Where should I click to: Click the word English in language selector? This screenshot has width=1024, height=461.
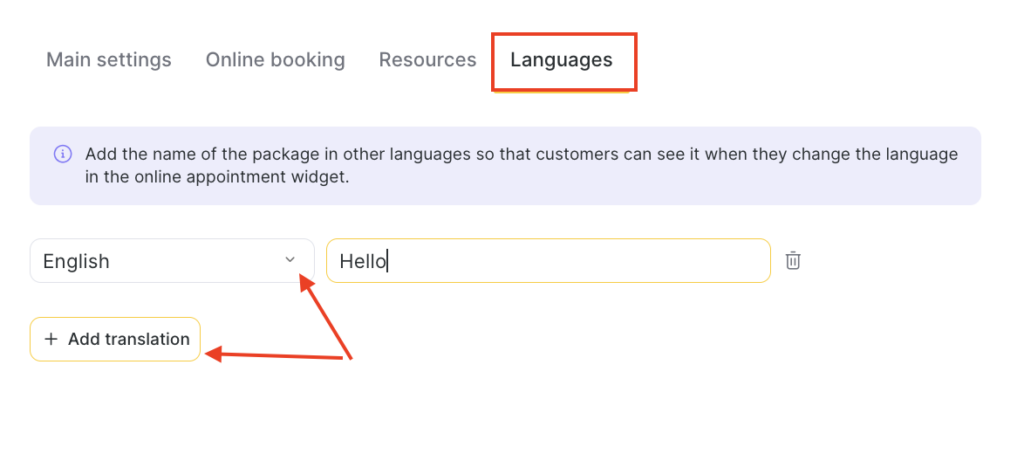pyautogui.click(x=76, y=262)
